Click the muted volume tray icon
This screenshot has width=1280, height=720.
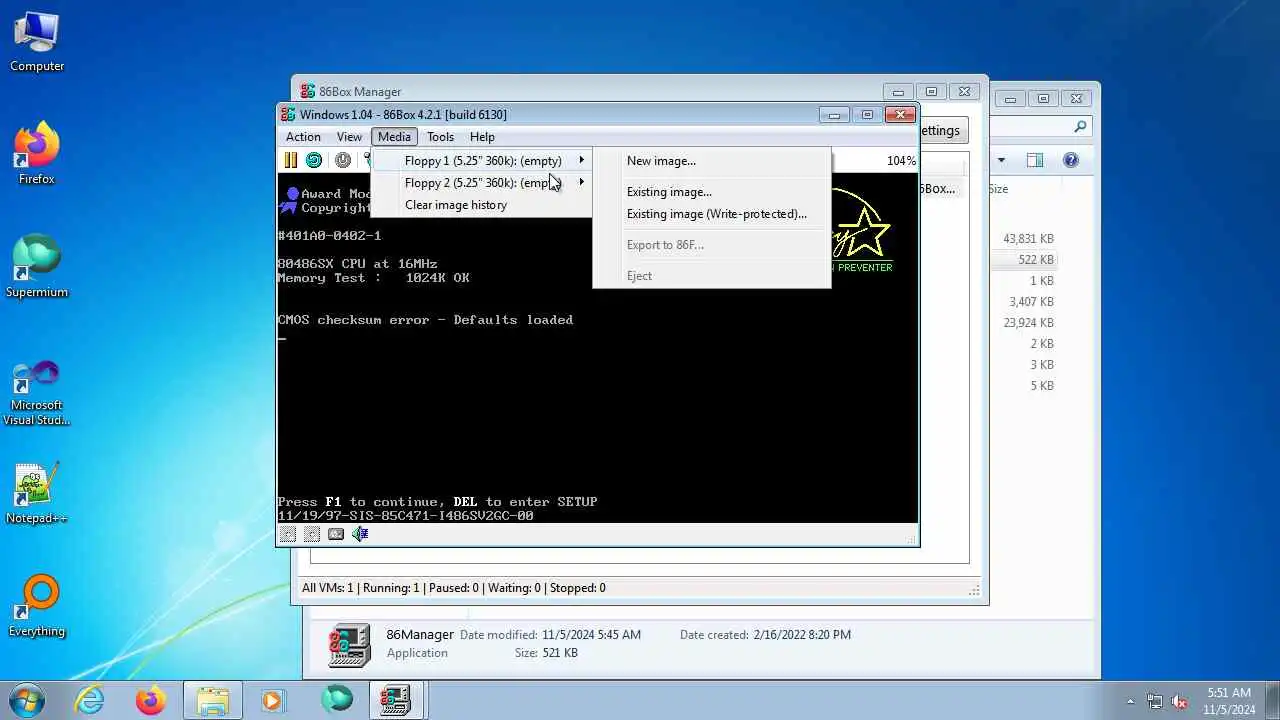(x=1179, y=701)
